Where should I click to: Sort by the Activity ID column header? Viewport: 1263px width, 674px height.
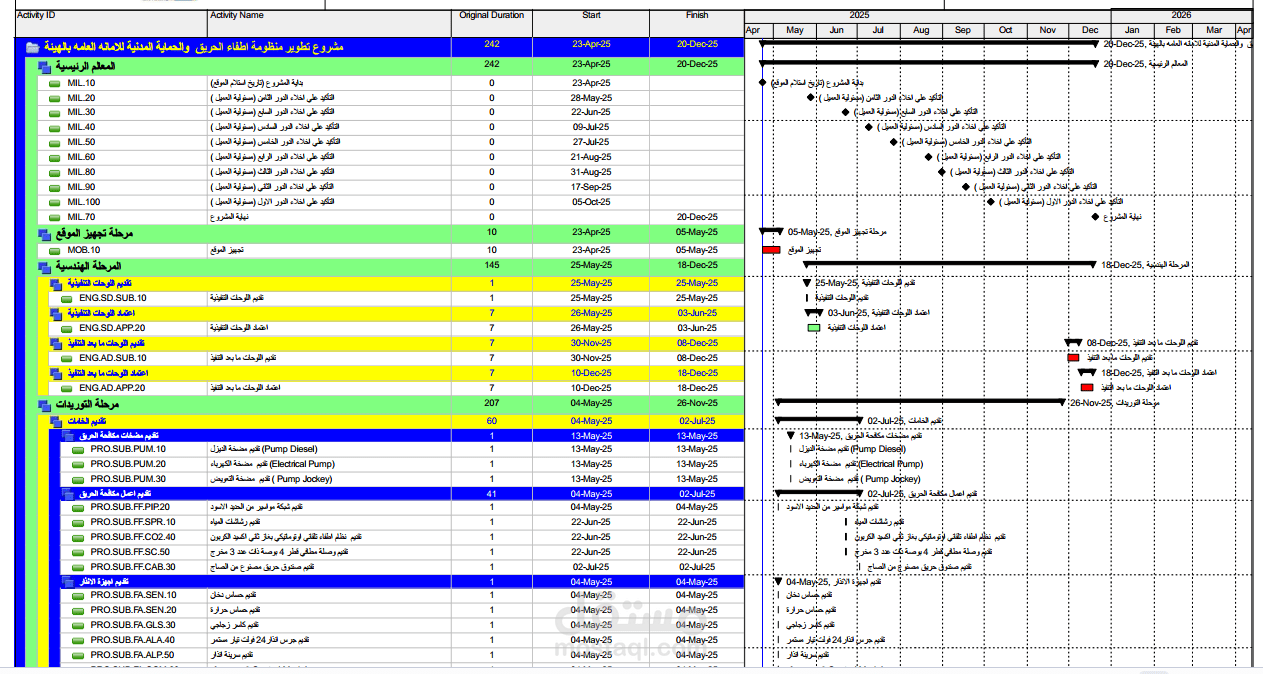[111, 23]
